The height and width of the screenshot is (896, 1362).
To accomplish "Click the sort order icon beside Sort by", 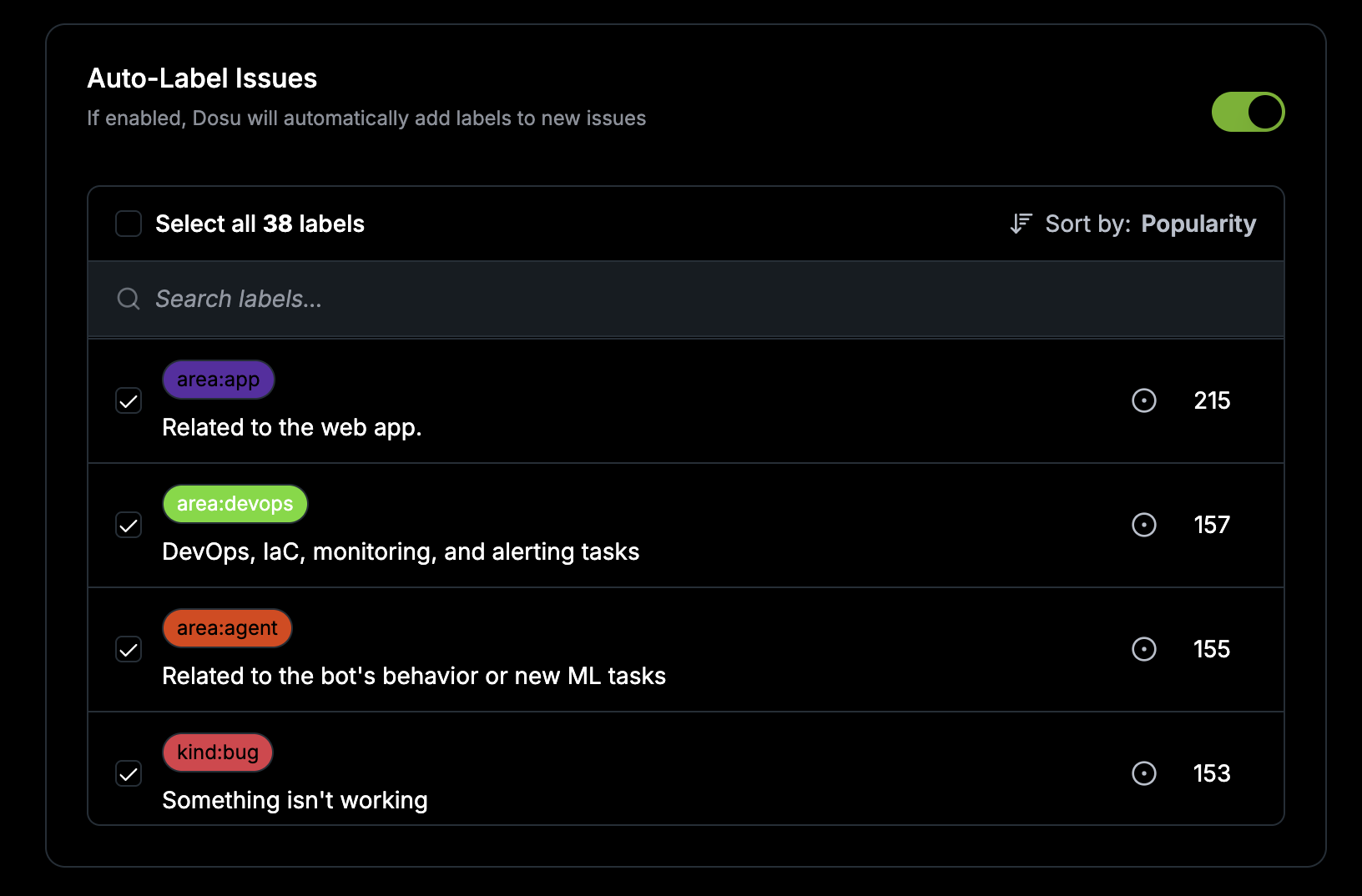I will [x=1021, y=224].
